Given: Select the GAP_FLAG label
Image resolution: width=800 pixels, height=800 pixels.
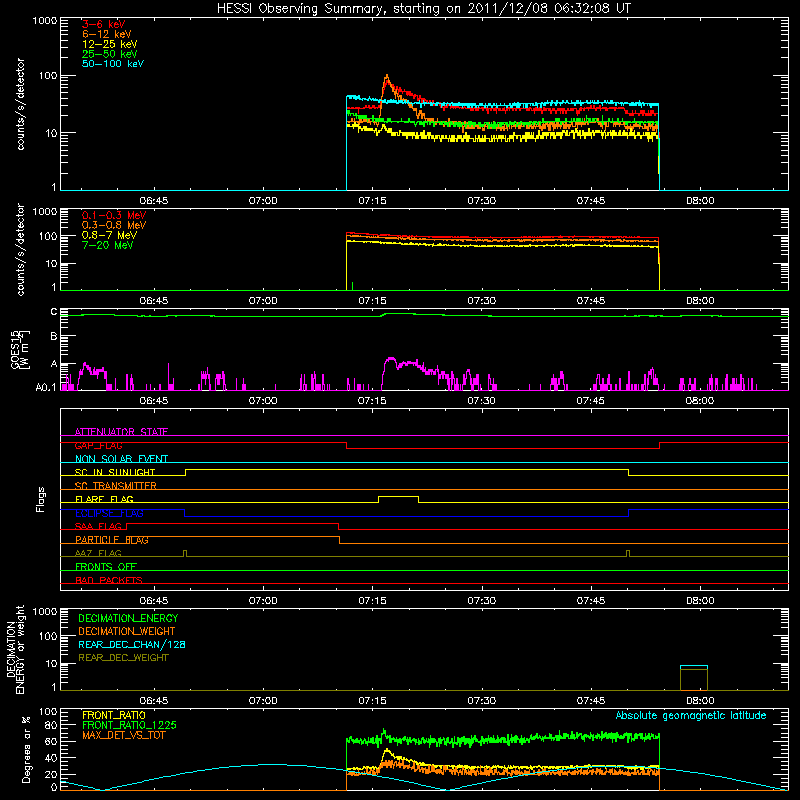Looking at the screenshot, I should pyautogui.click(x=98, y=445).
